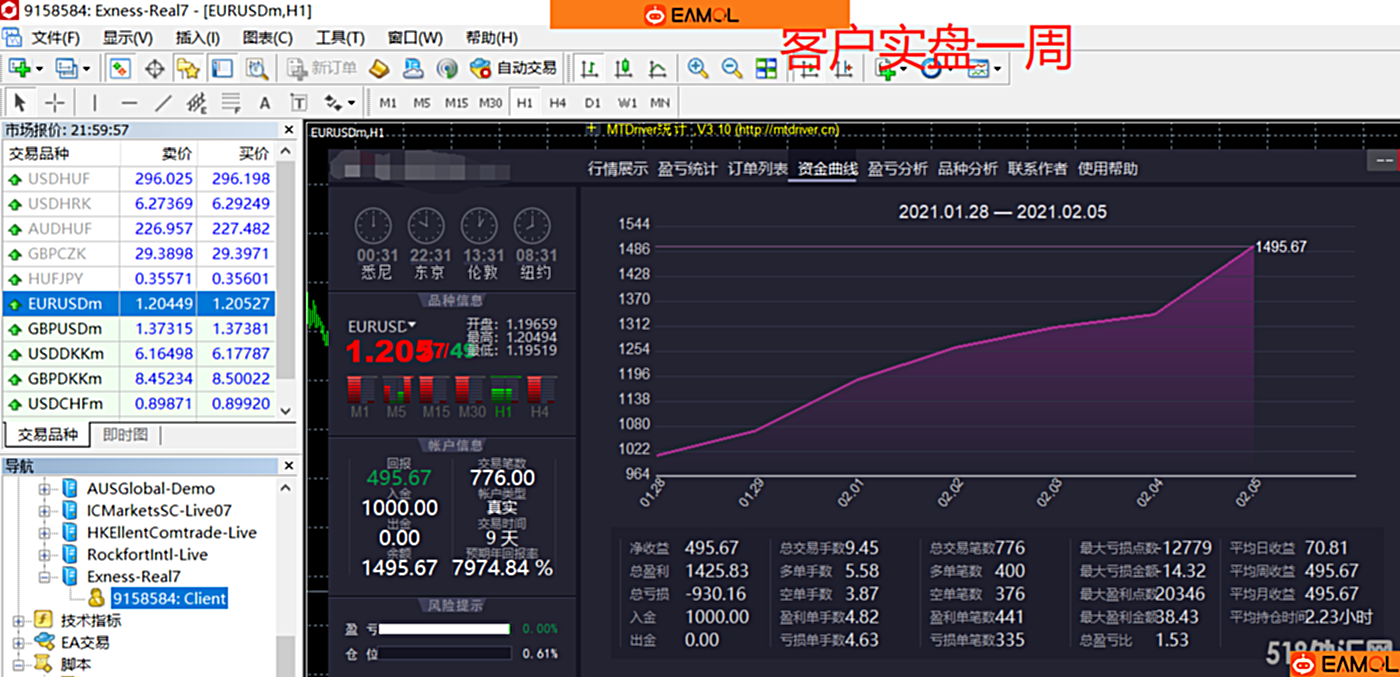Zoom out on the chart
1400x677 pixels.
click(732, 68)
